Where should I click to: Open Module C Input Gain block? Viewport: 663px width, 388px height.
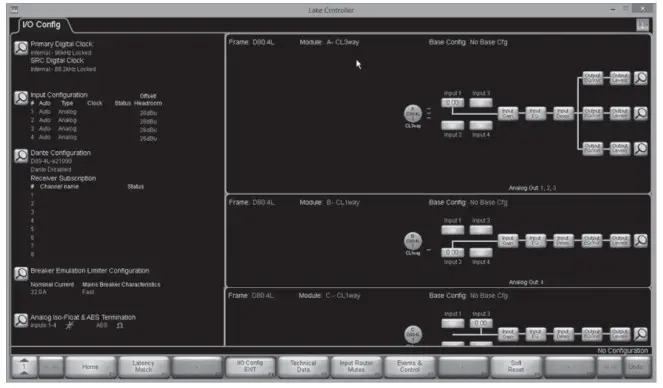pyautogui.click(x=508, y=334)
